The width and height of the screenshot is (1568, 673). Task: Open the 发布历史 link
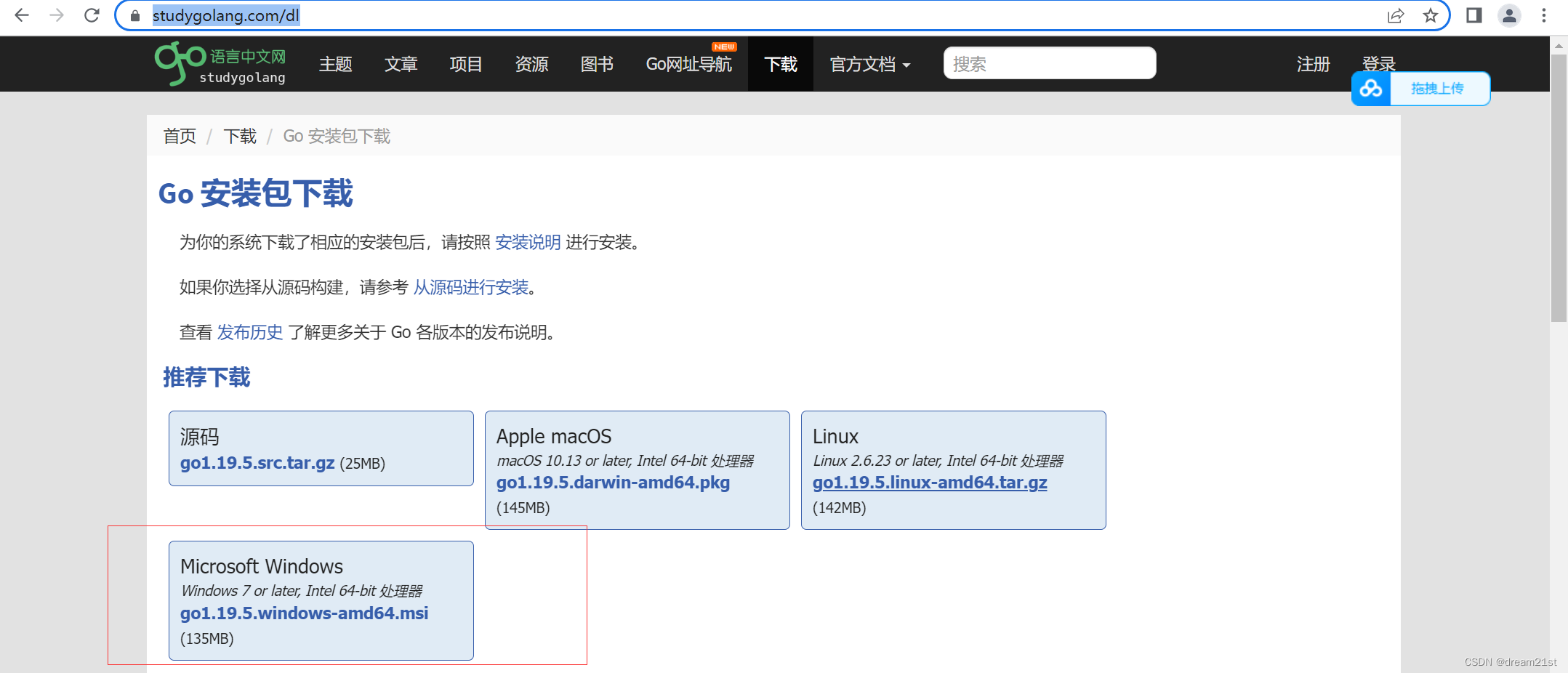(250, 332)
